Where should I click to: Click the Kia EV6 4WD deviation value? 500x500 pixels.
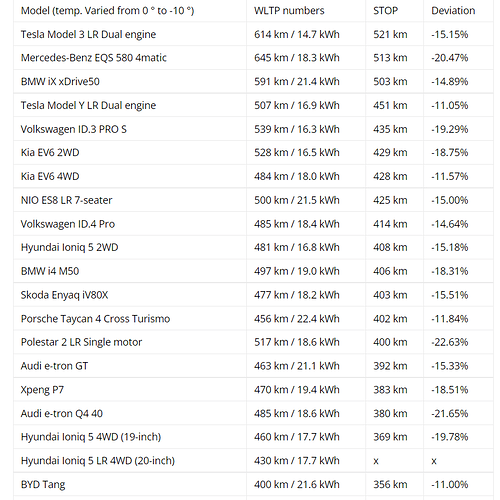450,176
